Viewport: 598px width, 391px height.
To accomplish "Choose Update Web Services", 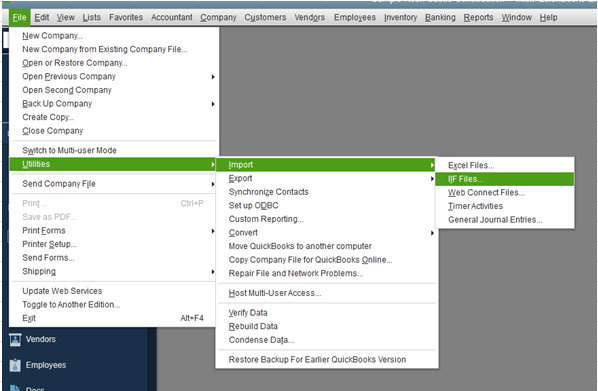I will coord(114,291).
